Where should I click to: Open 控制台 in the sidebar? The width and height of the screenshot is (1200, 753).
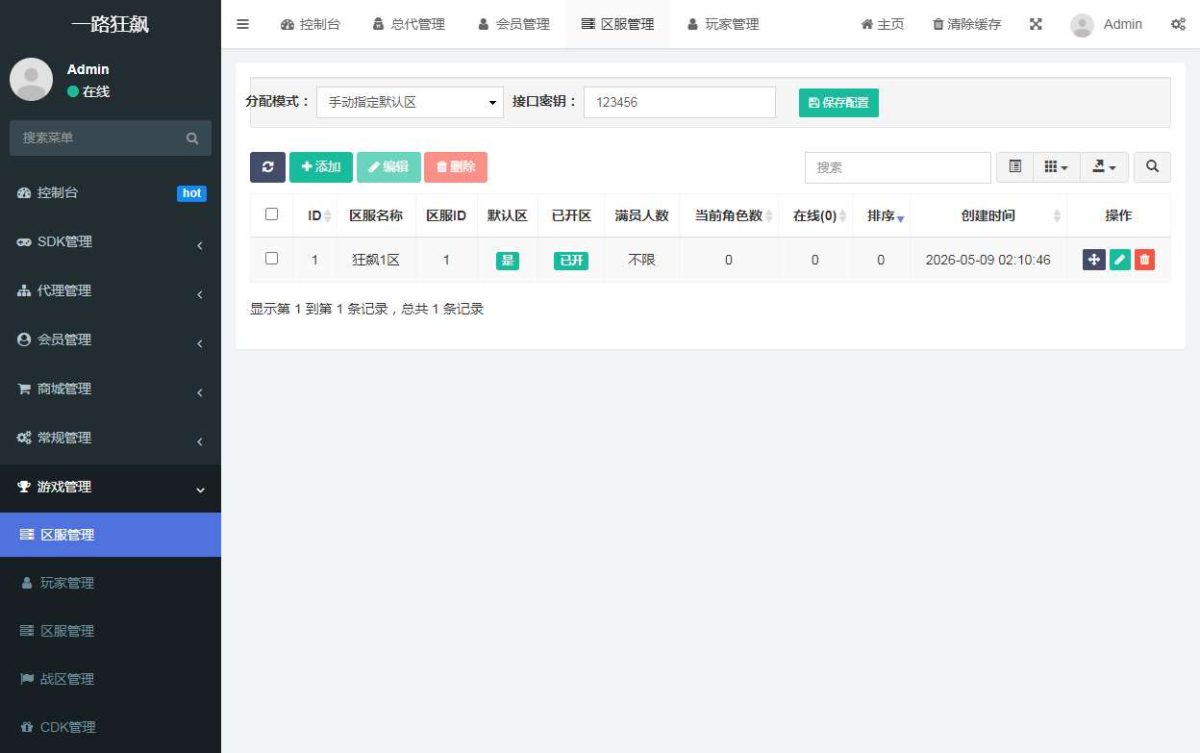110,193
